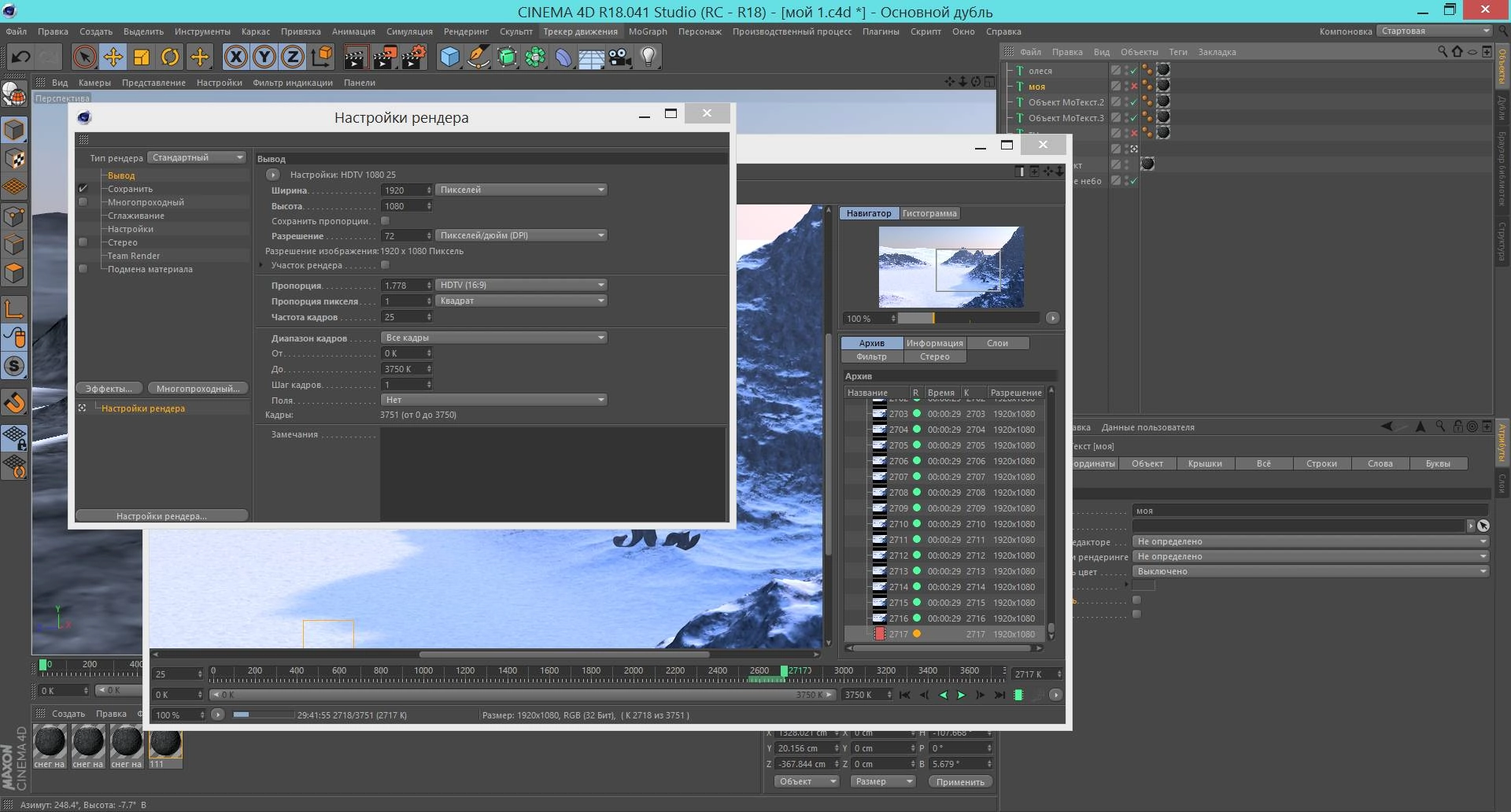Activate the Scale tool
Screen dimensions: 1511x812
[142, 57]
